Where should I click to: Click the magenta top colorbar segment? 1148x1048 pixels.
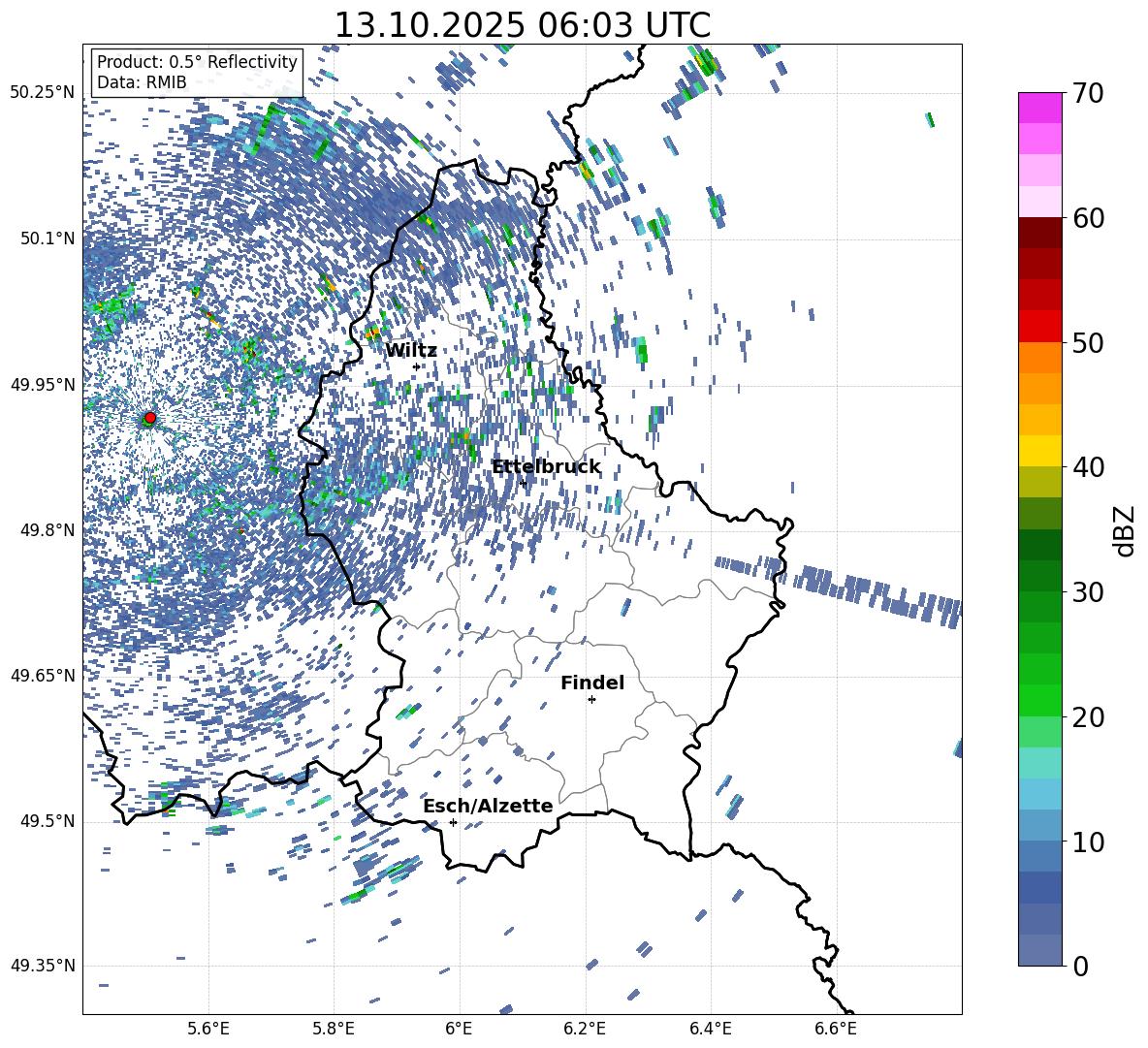click(x=1039, y=109)
